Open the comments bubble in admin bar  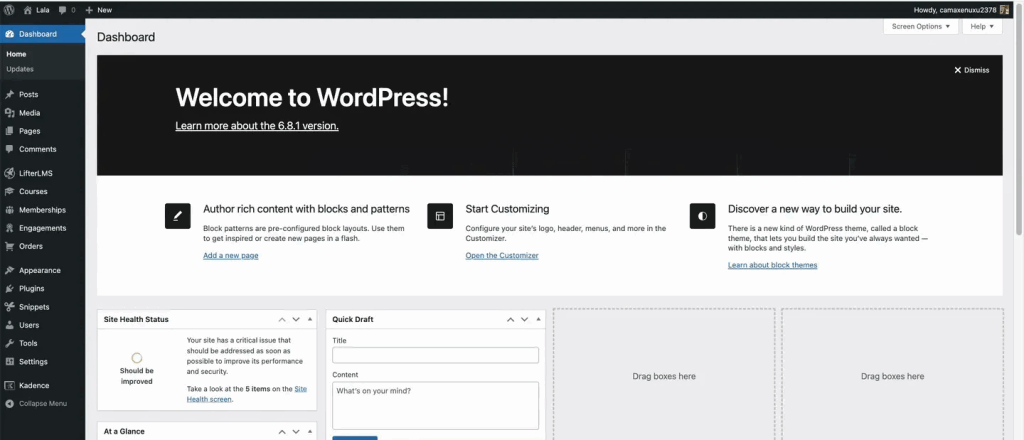tap(62, 10)
